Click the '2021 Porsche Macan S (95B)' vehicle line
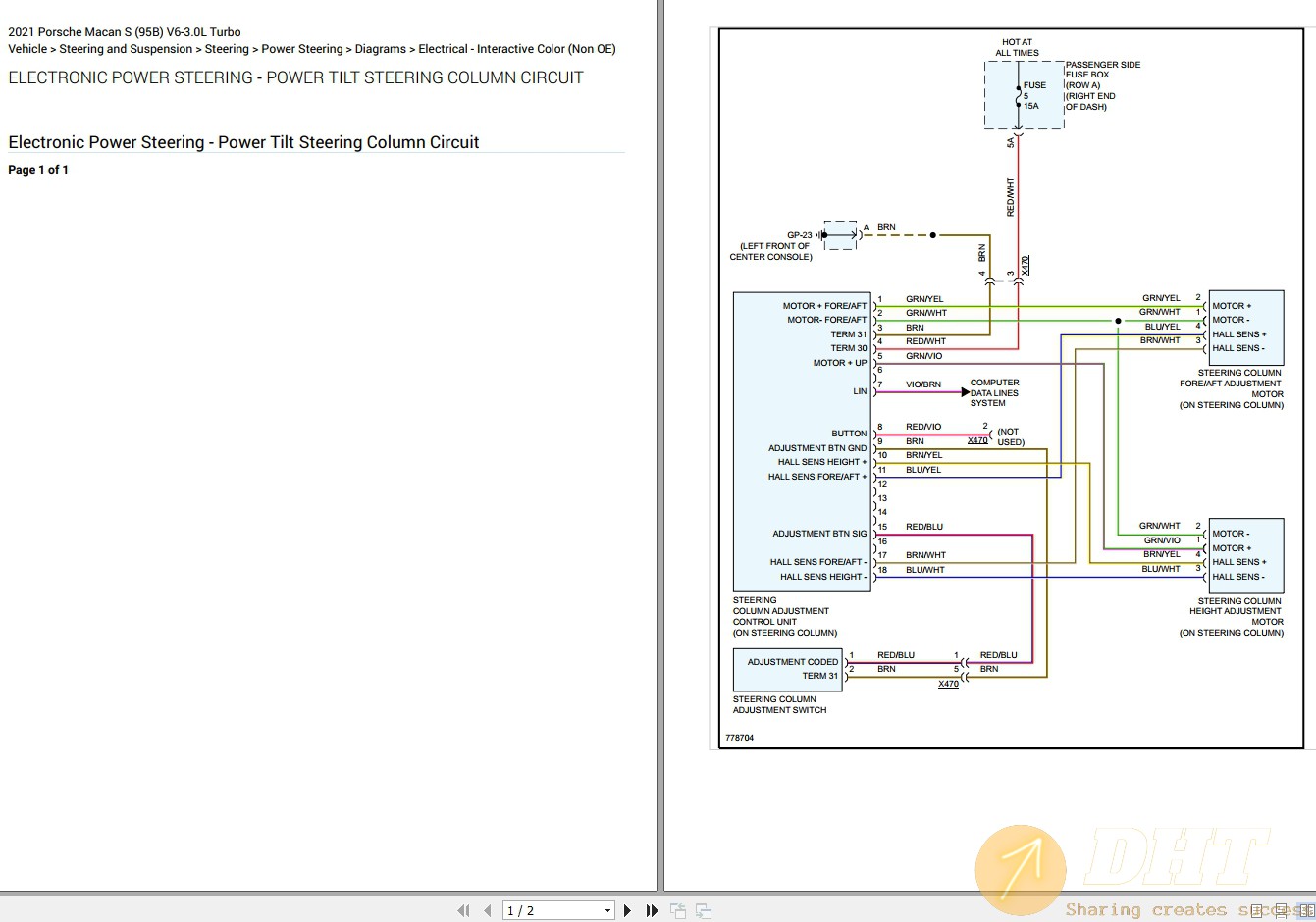 click(125, 32)
